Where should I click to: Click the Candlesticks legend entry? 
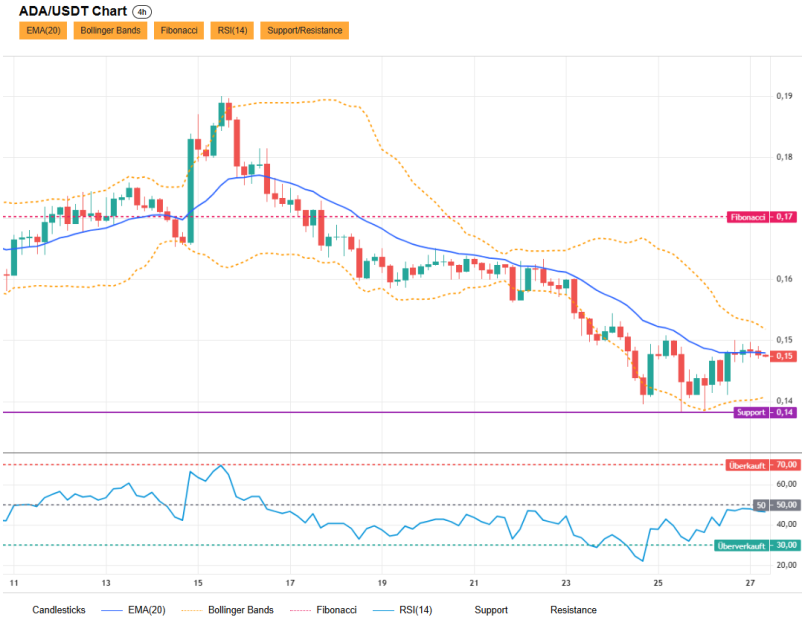(59, 610)
